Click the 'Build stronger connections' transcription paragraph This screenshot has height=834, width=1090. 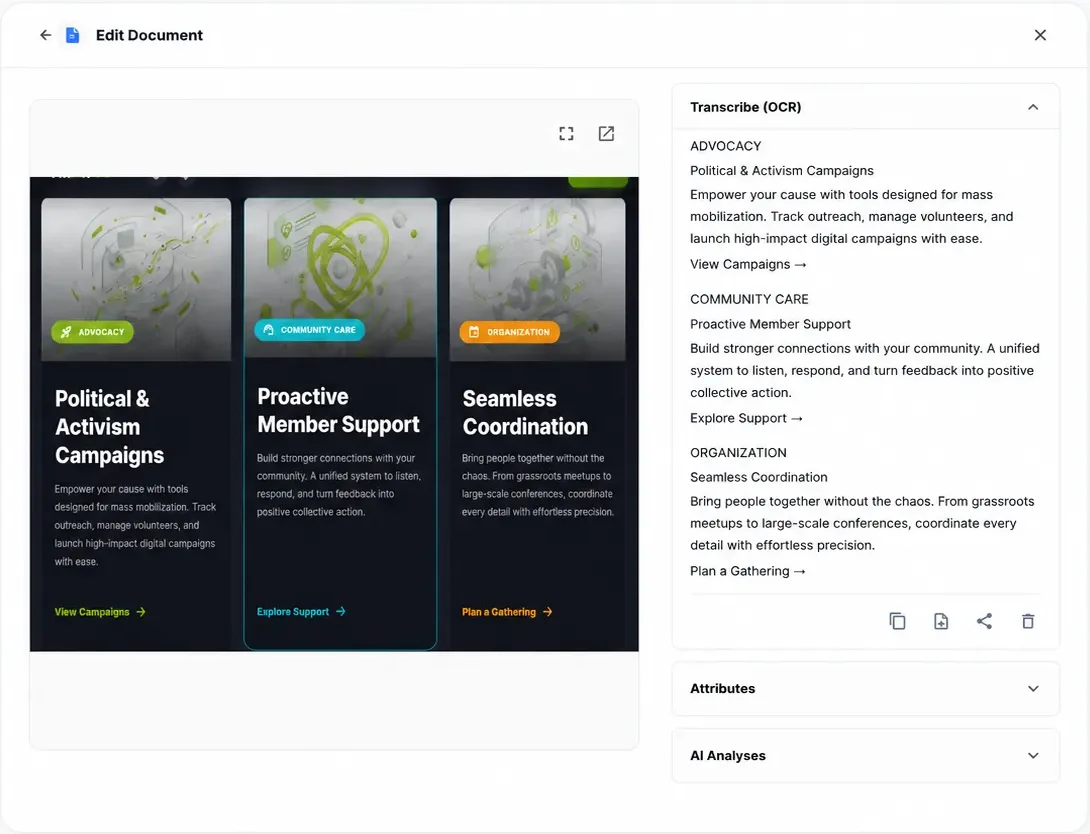click(865, 370)
